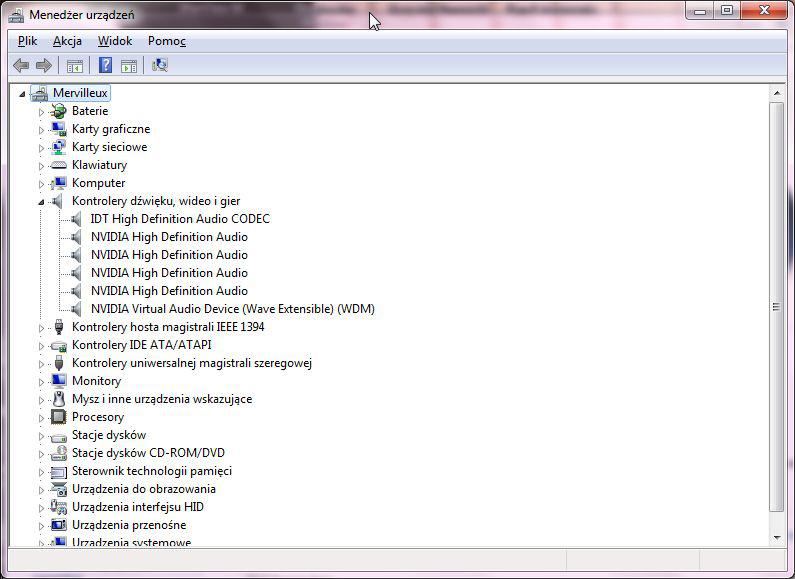Click the USB controllers category icon

point(59,363)
